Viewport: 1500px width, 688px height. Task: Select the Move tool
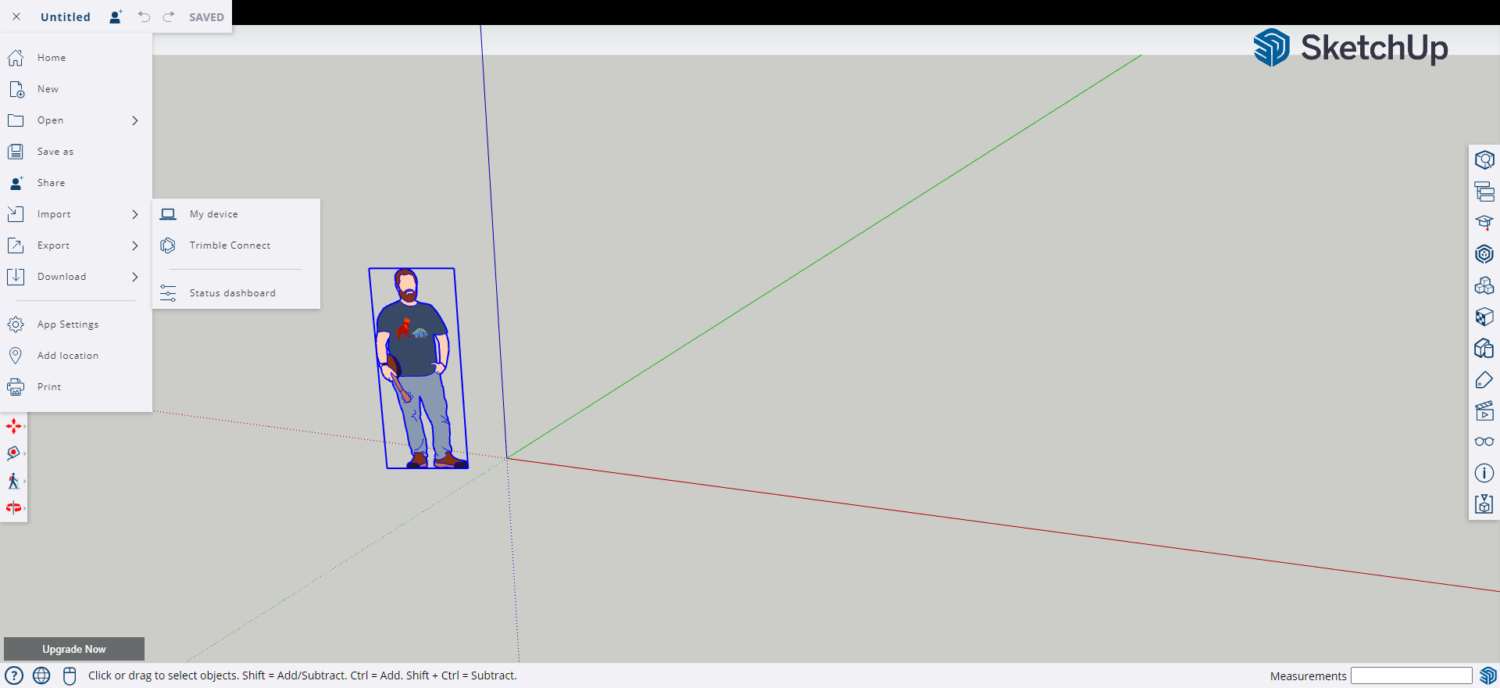[x=15, y=425]
